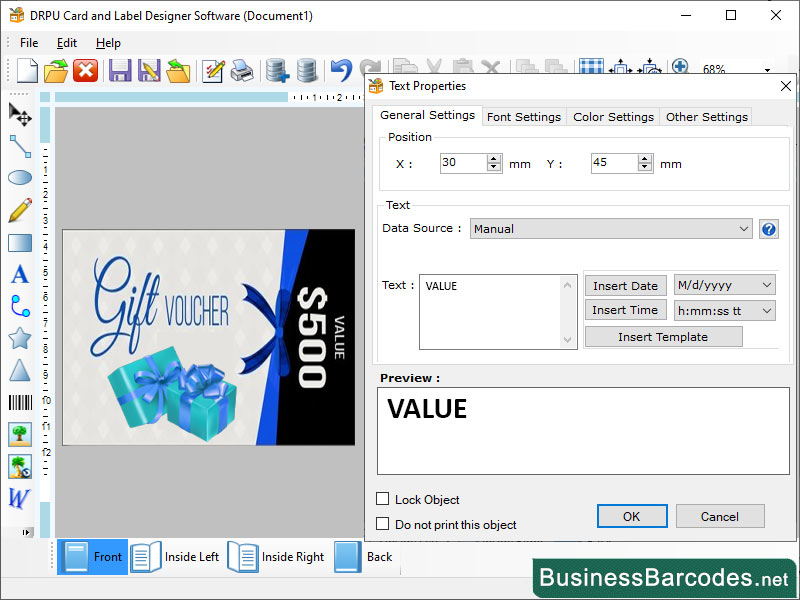Click the Insert Date button
Viewport: 800px width, 600px height.
625,286
